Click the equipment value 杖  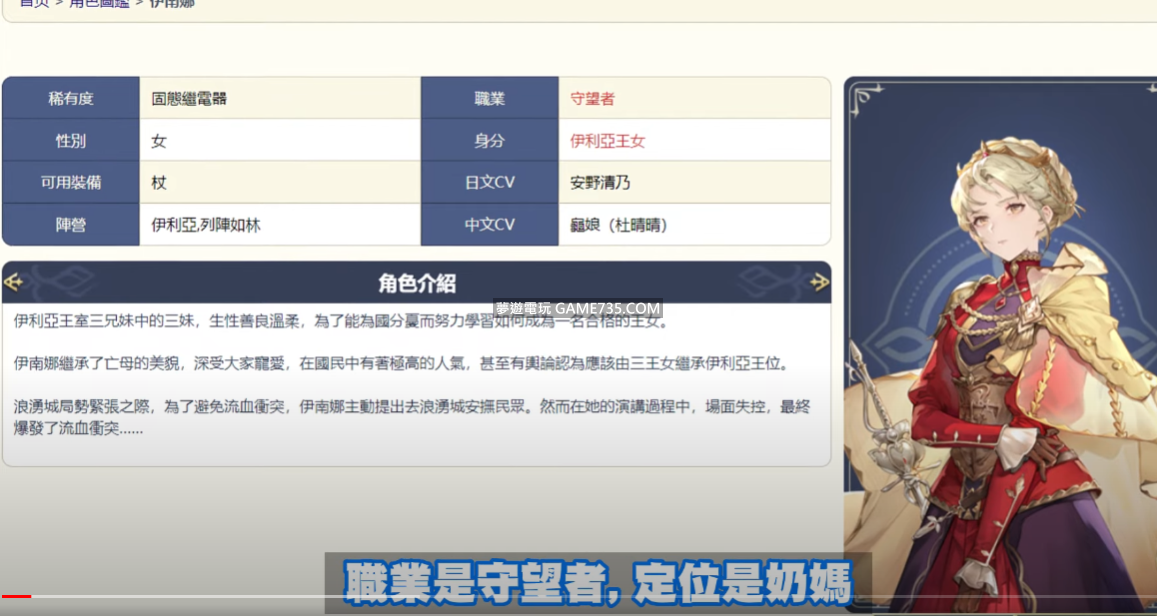[159, 182]
